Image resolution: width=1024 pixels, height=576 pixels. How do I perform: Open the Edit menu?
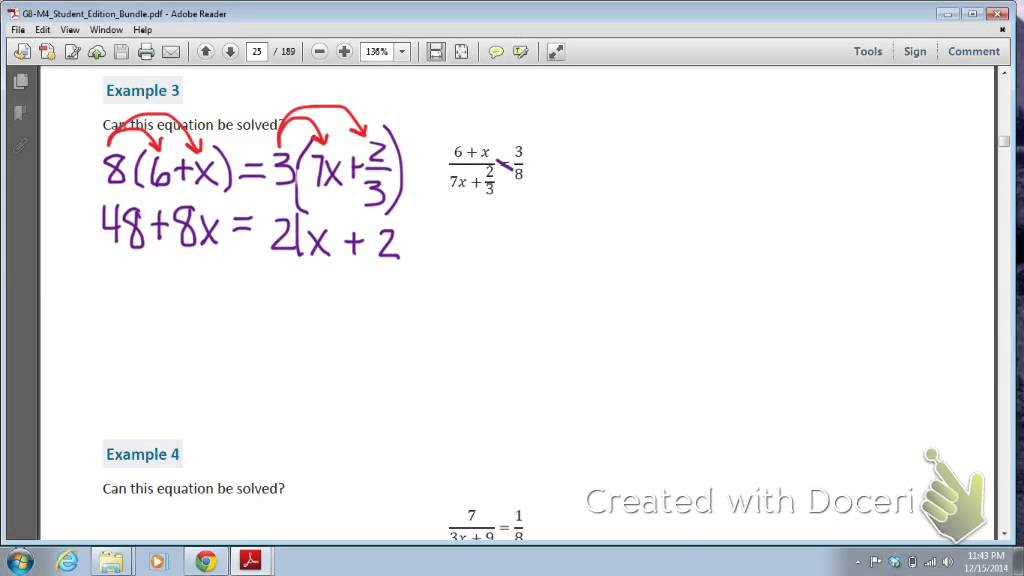coord(42,30)
